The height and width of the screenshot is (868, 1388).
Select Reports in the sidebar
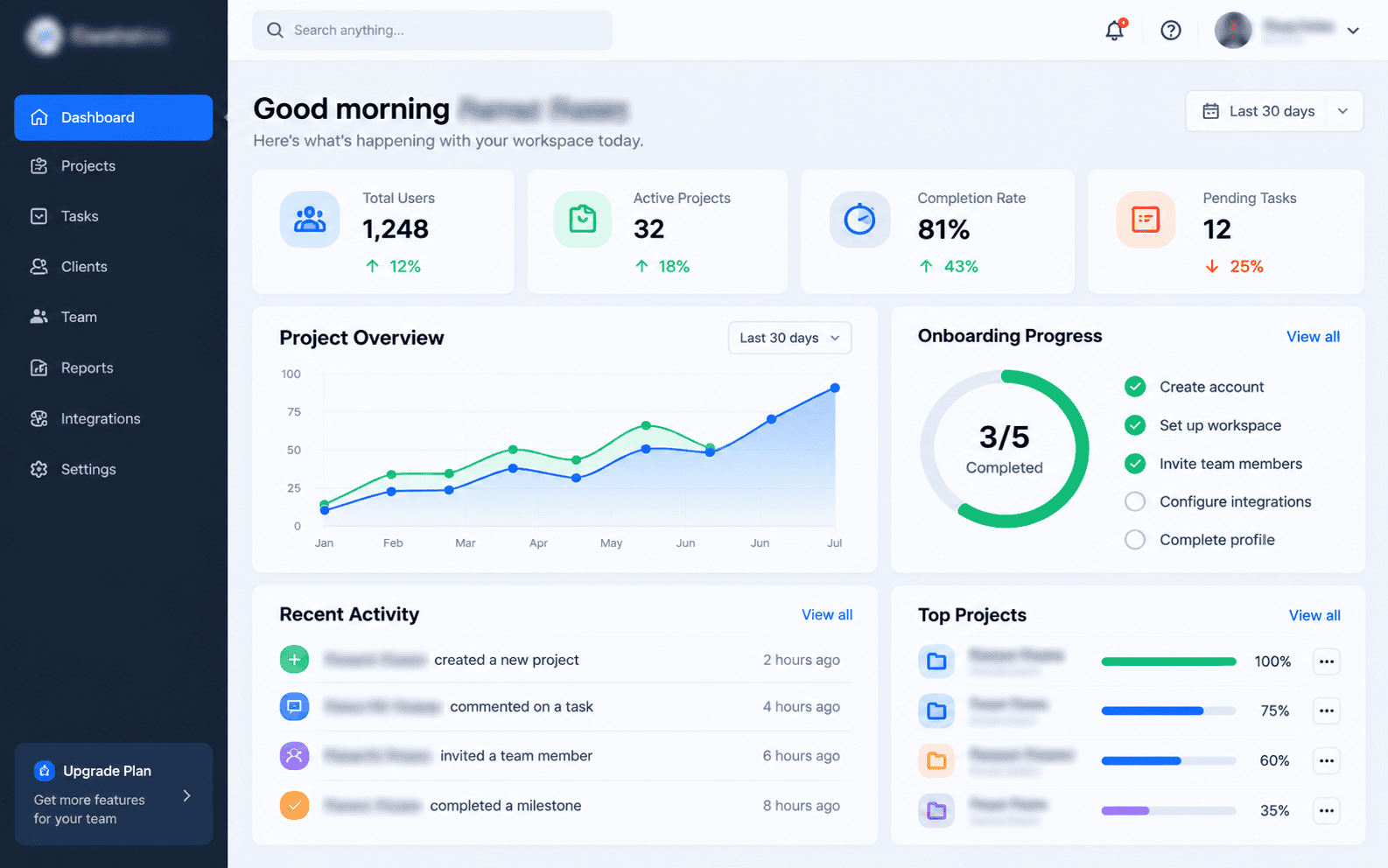pos(114,367)
